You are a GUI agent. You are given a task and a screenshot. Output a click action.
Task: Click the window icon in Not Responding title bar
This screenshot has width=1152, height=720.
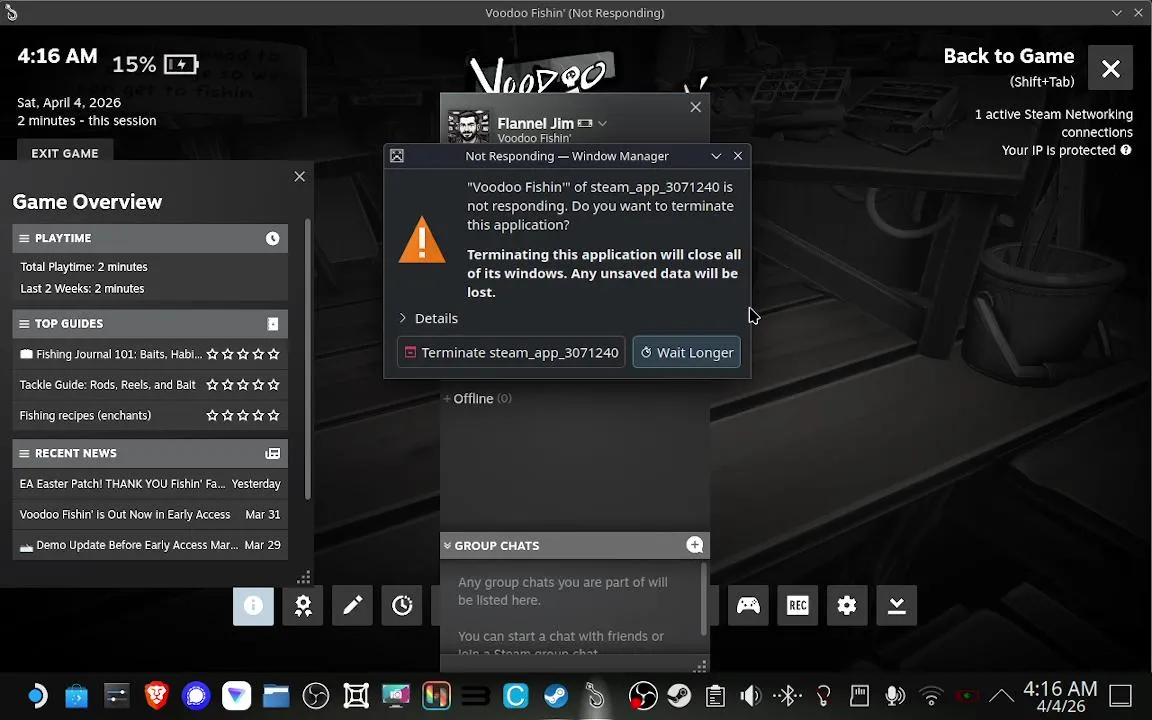click(x=397, y=156)
